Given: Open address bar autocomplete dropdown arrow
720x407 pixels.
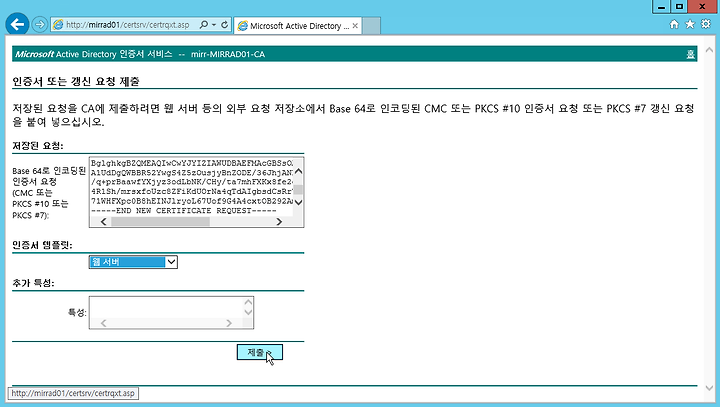Looking at the screenshot, I should [x=214, y=25].
